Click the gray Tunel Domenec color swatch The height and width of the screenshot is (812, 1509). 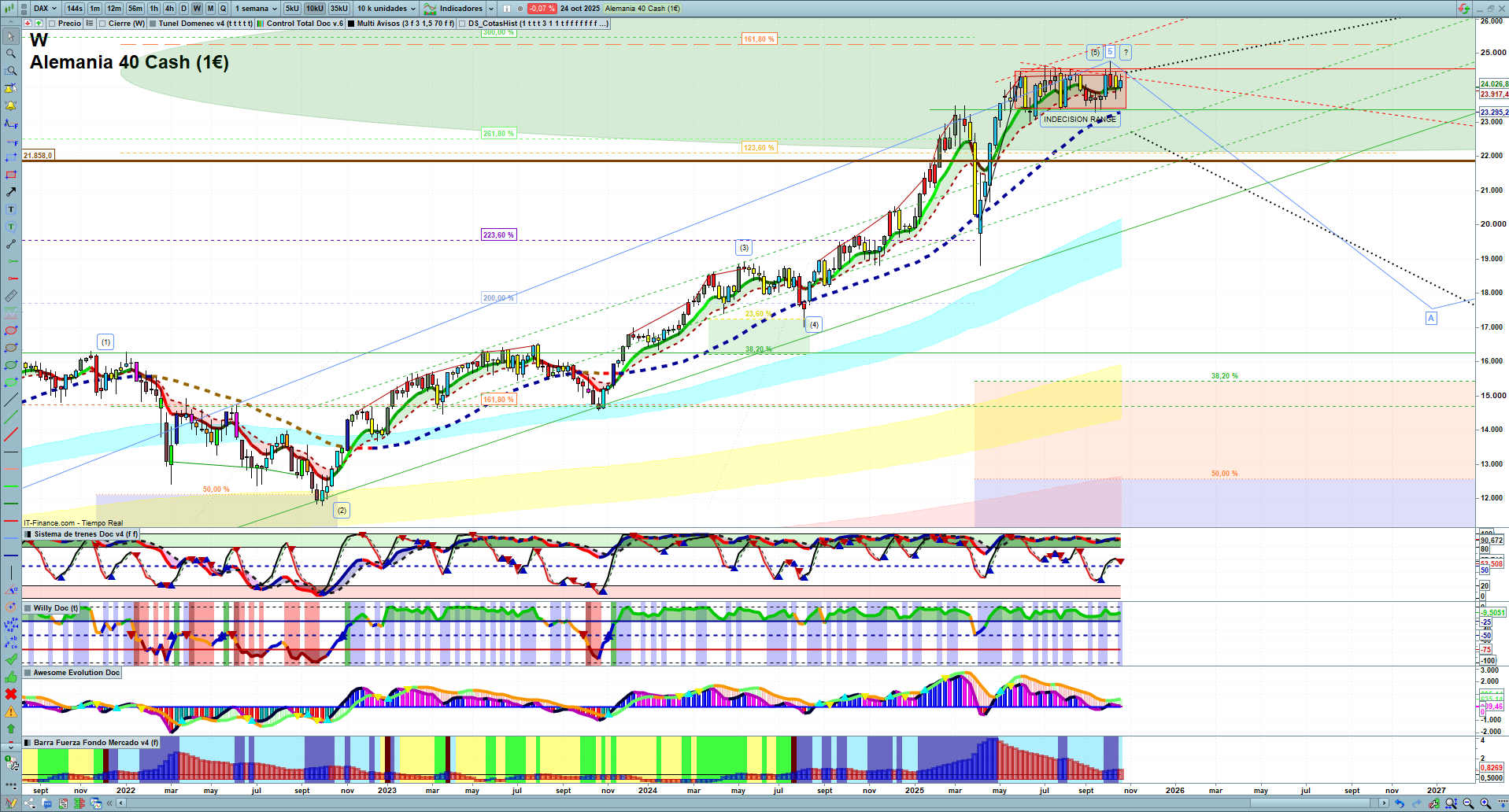coord(153,24)
